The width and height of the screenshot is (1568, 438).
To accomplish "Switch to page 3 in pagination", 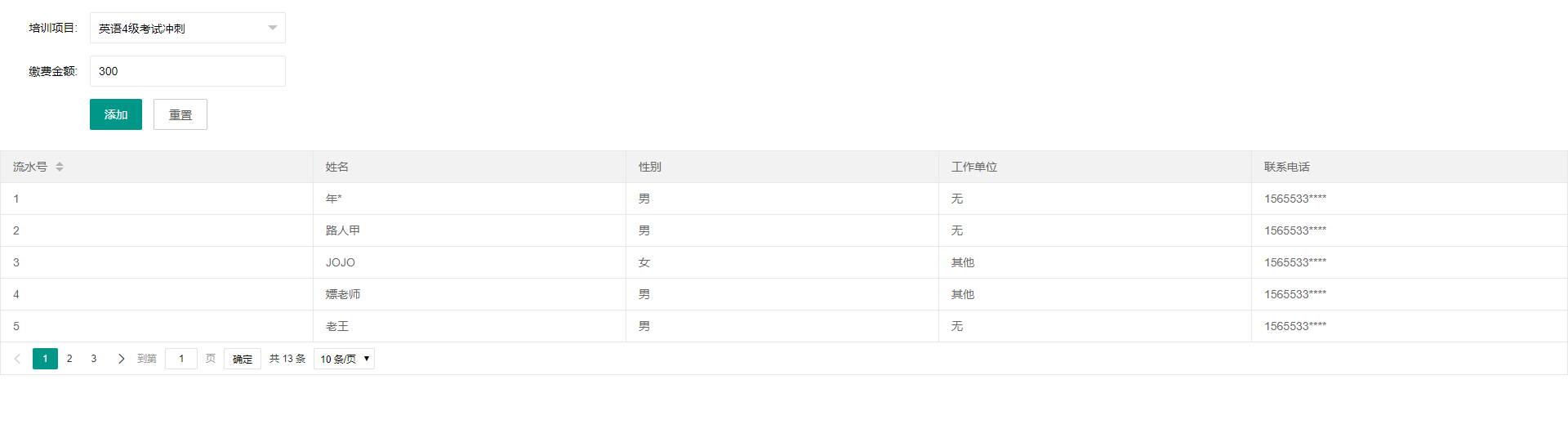I will (x=94, y=359).
